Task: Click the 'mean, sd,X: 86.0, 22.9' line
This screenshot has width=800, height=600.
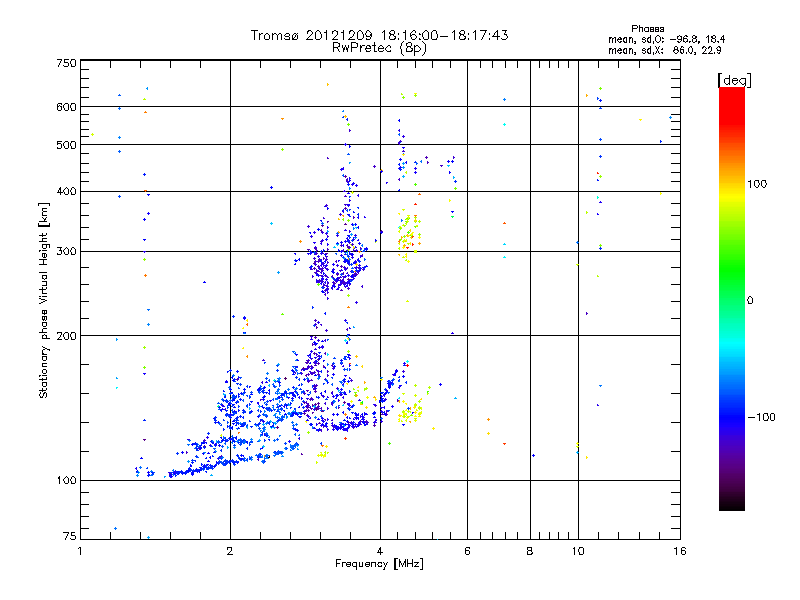Action: point(664,50)
